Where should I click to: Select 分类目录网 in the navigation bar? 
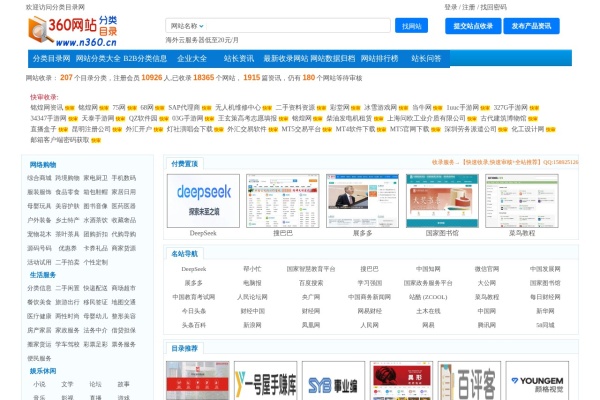point(52,59)
